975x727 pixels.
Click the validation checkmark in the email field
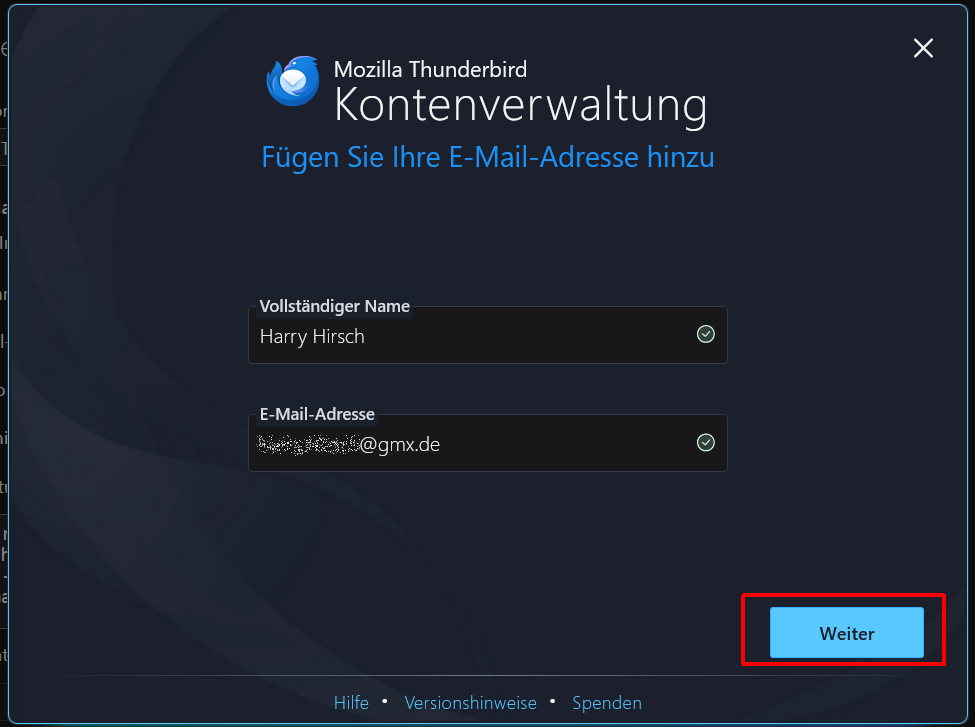click(x=705, y=443)
